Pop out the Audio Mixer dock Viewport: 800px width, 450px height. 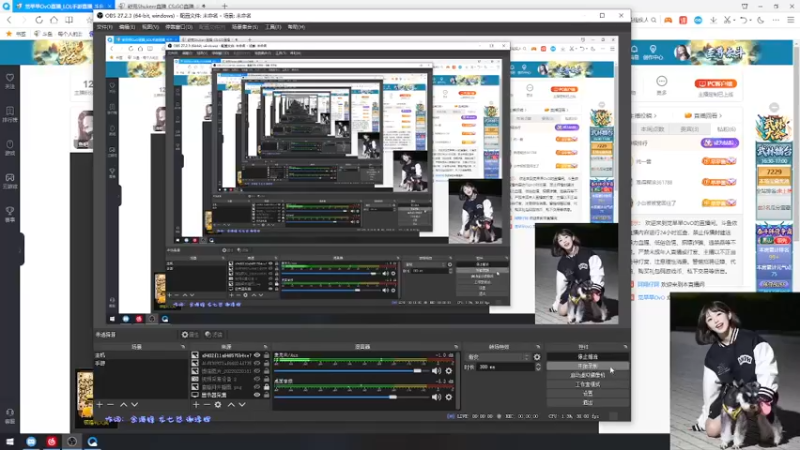point(456,347)
